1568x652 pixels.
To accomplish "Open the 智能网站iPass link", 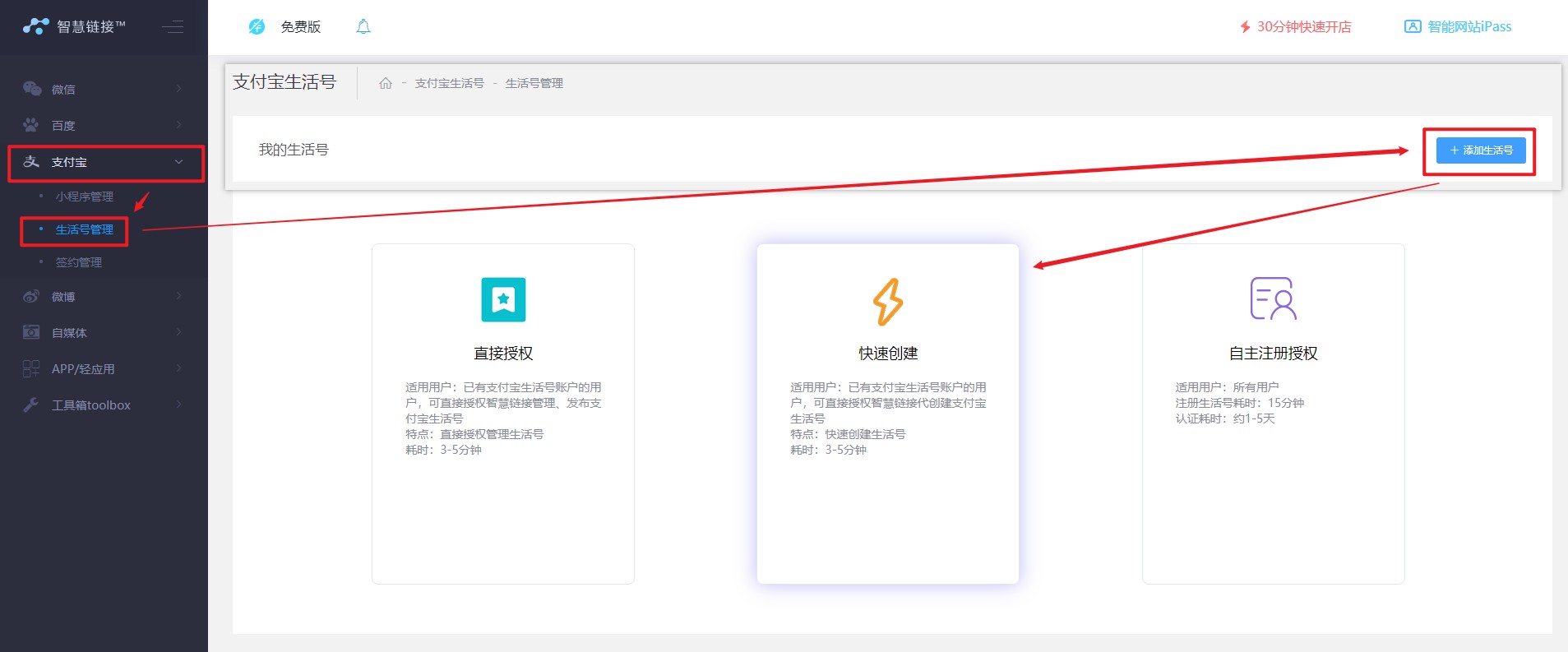I will pyautogui.click(x=1469, y=27).
